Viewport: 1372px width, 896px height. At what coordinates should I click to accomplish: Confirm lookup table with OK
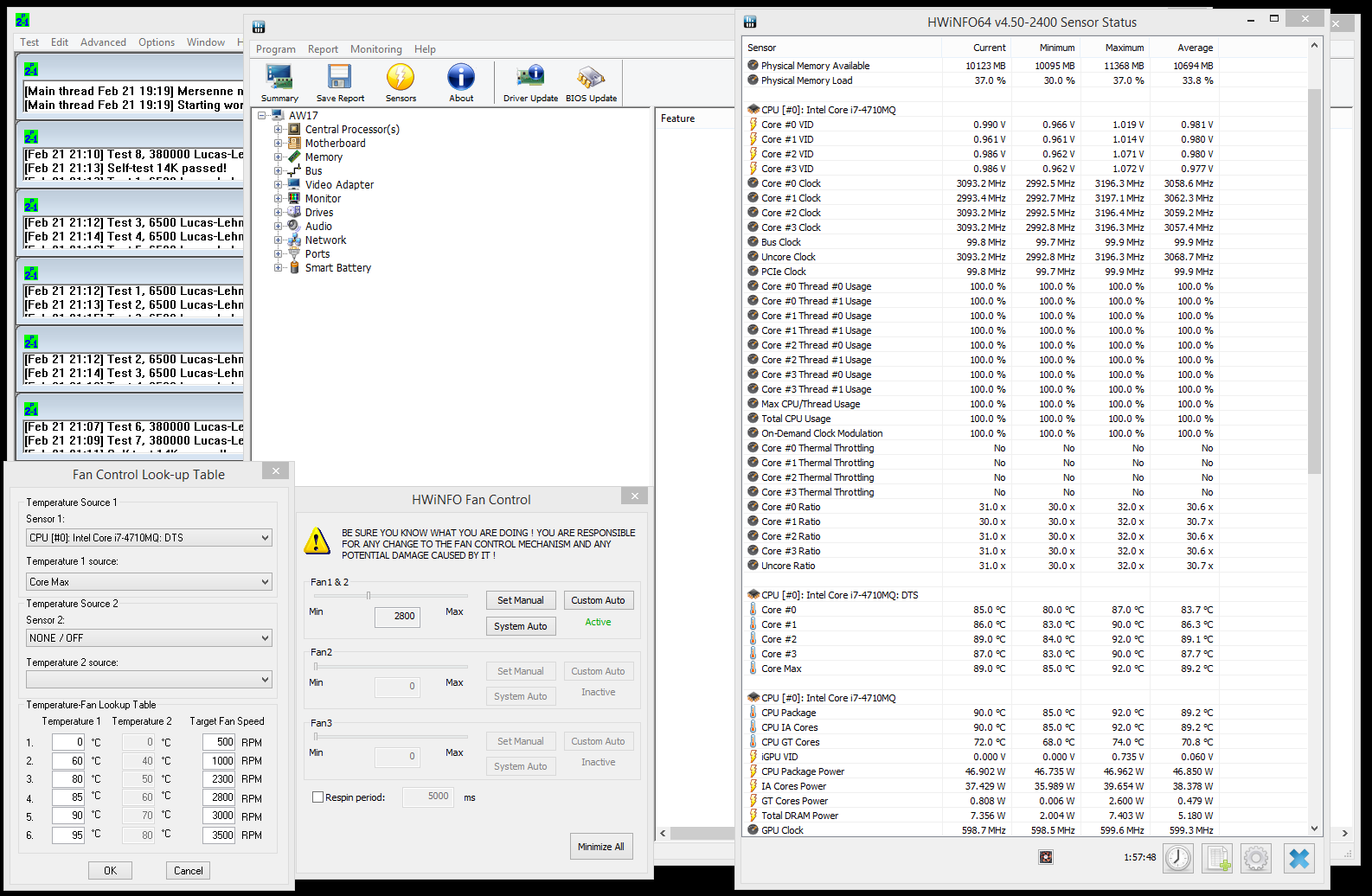[110, 871]
